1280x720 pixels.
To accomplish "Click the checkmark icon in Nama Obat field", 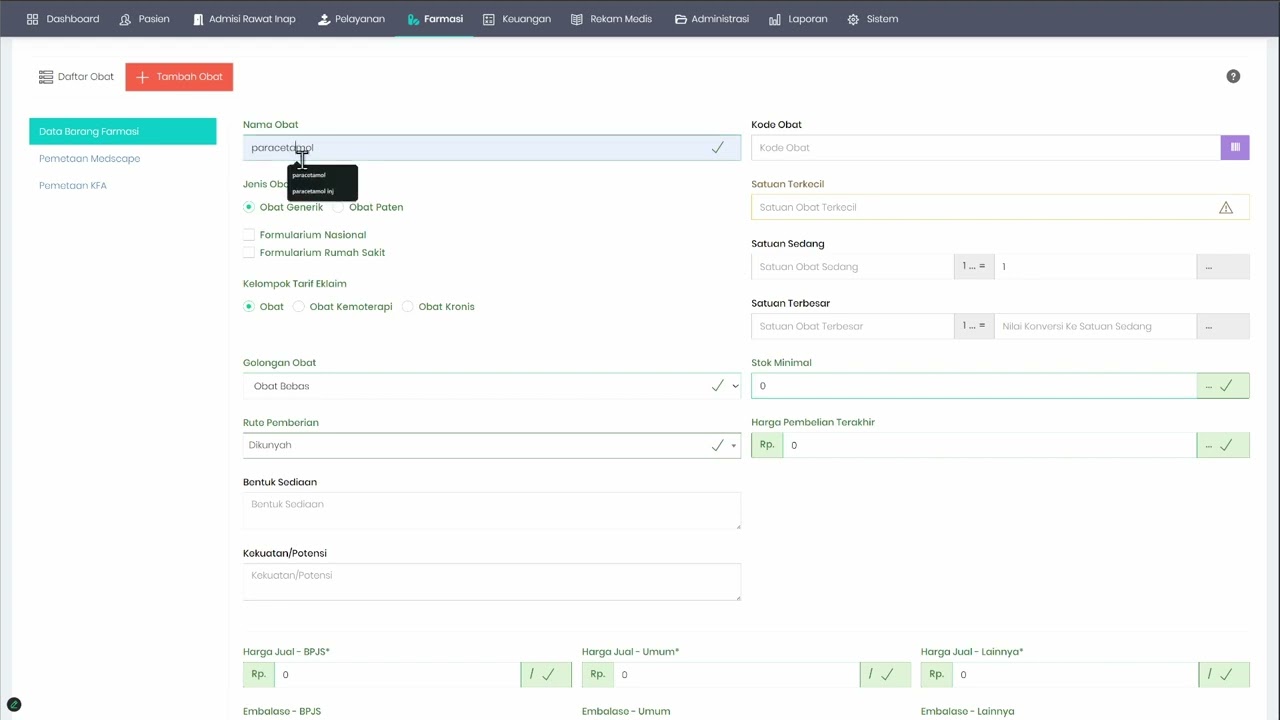I will [717, 147].
